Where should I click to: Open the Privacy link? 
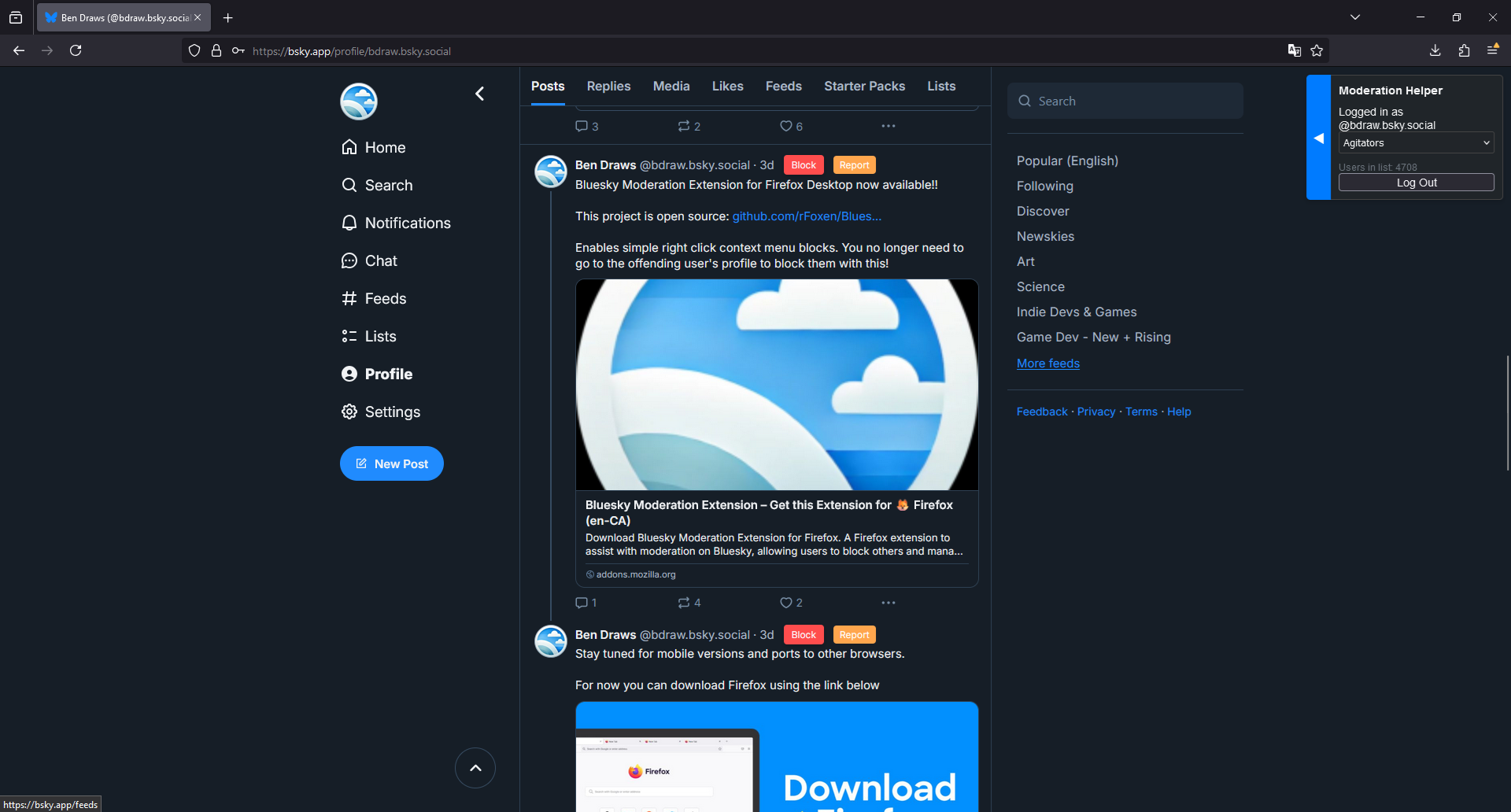[x=1096, y=412]
